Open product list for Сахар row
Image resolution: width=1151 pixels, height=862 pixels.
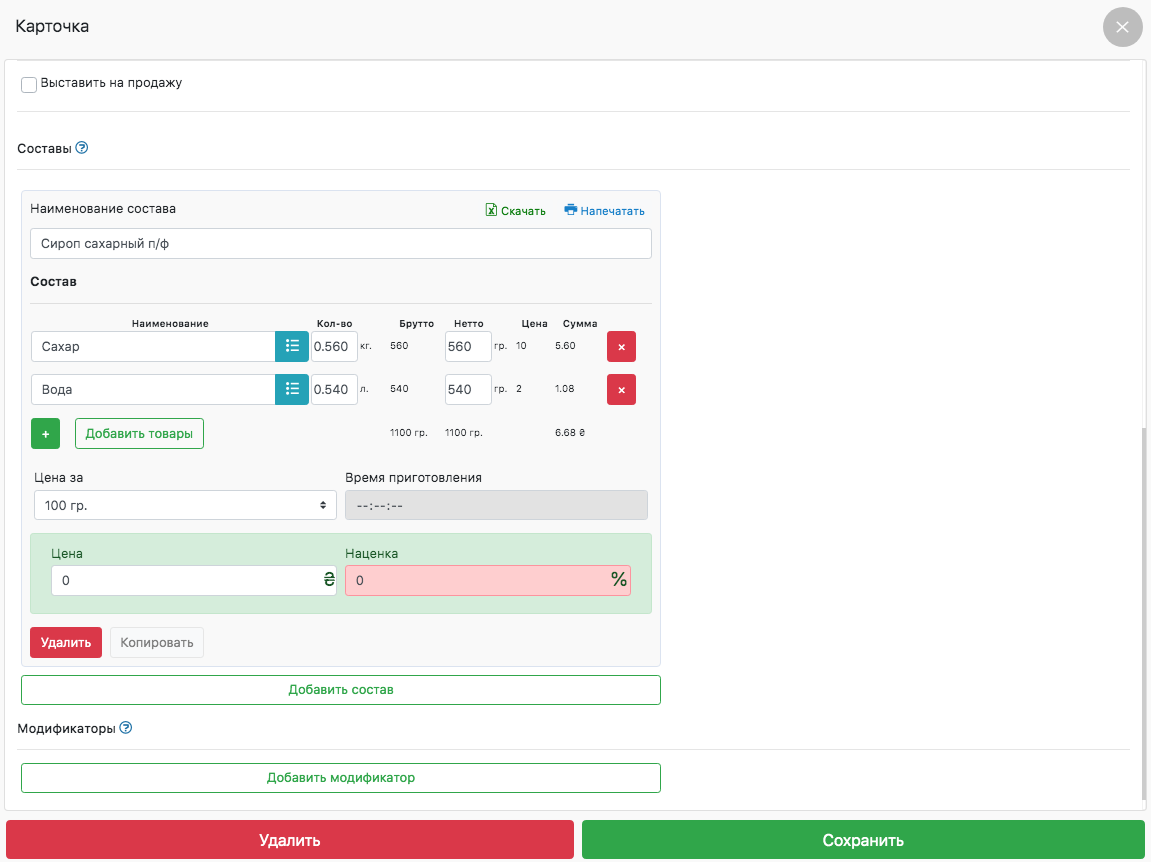292,347
